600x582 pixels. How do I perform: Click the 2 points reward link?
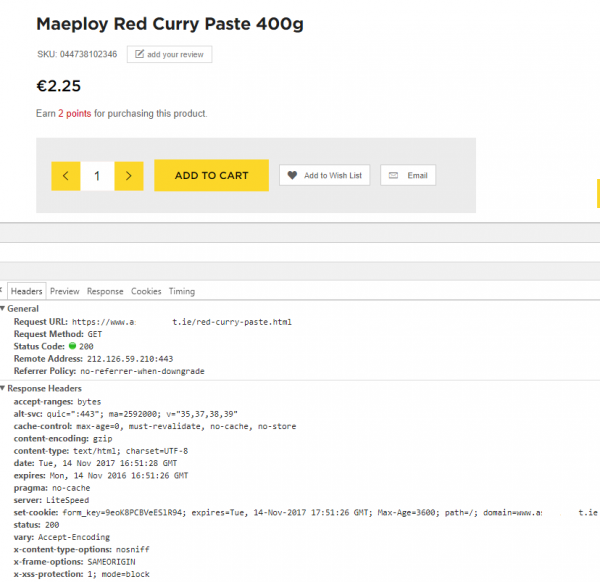coord(75,114)
